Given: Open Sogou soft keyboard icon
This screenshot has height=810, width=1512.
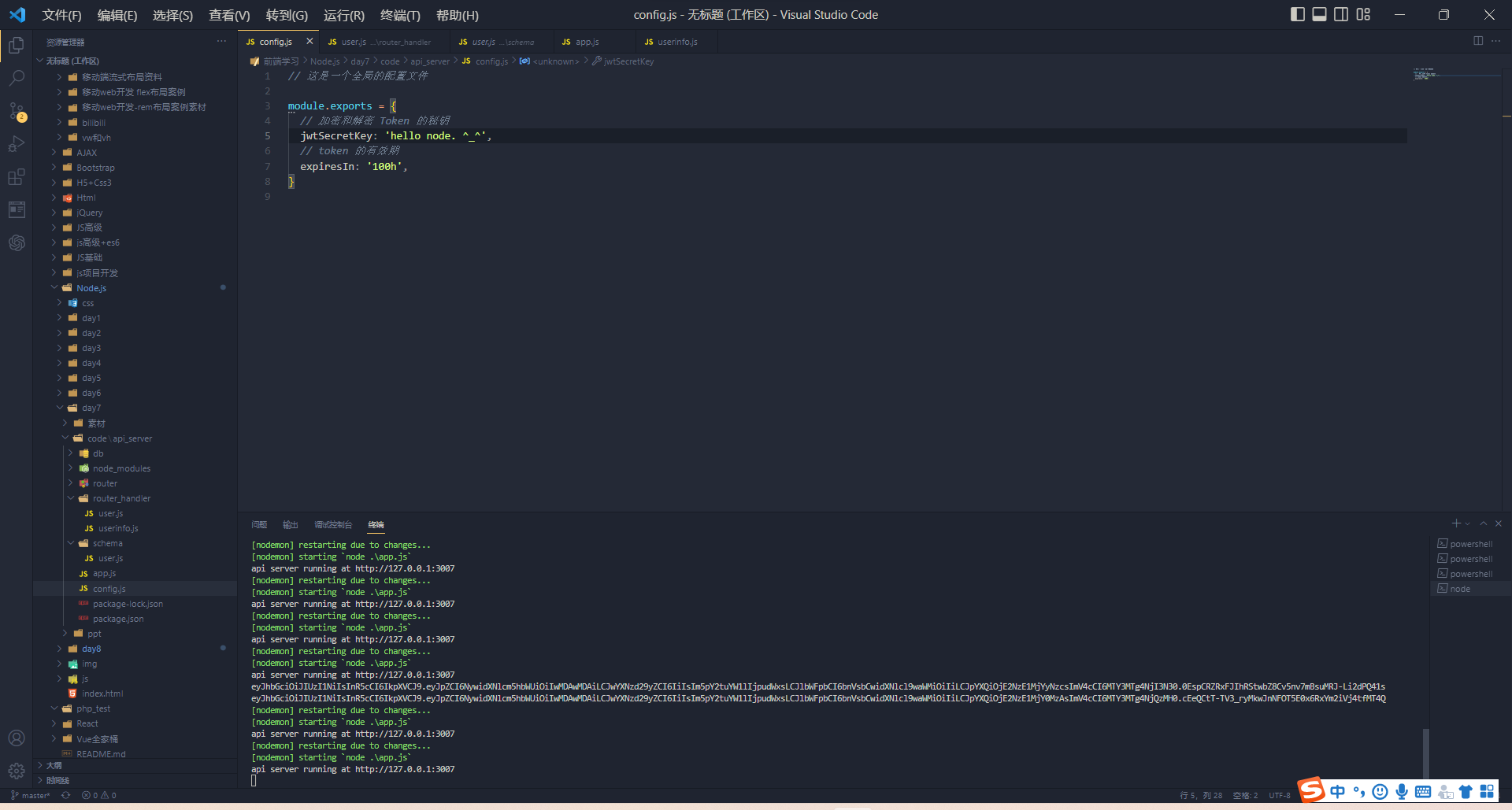Looking at the screenshot, I should tap(1423, 791).
